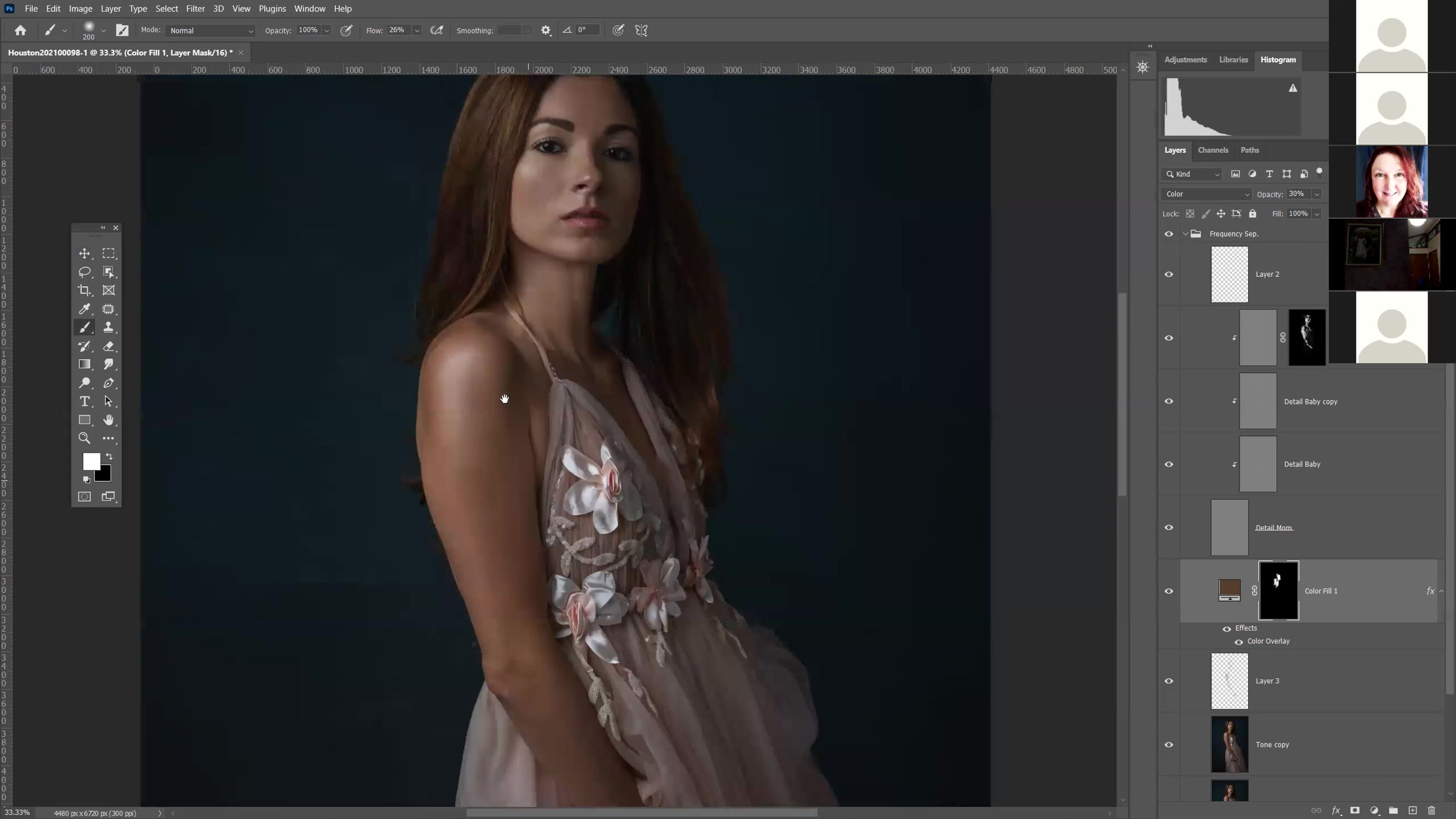Select the Horizontal Type tool
Screen dimensions: 1456x819
click(x=84, y=402)
